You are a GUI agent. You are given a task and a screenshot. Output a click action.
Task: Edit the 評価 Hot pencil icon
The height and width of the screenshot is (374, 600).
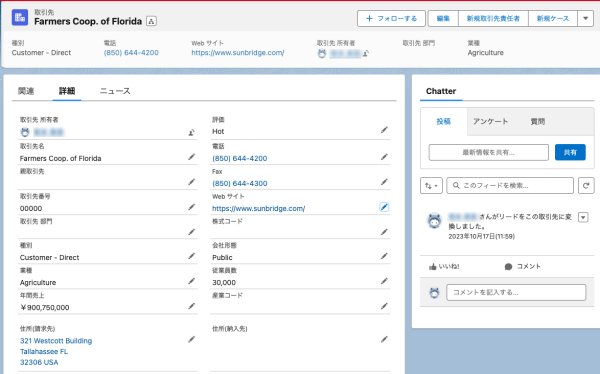pyautogui.click(x=384, y=130)
